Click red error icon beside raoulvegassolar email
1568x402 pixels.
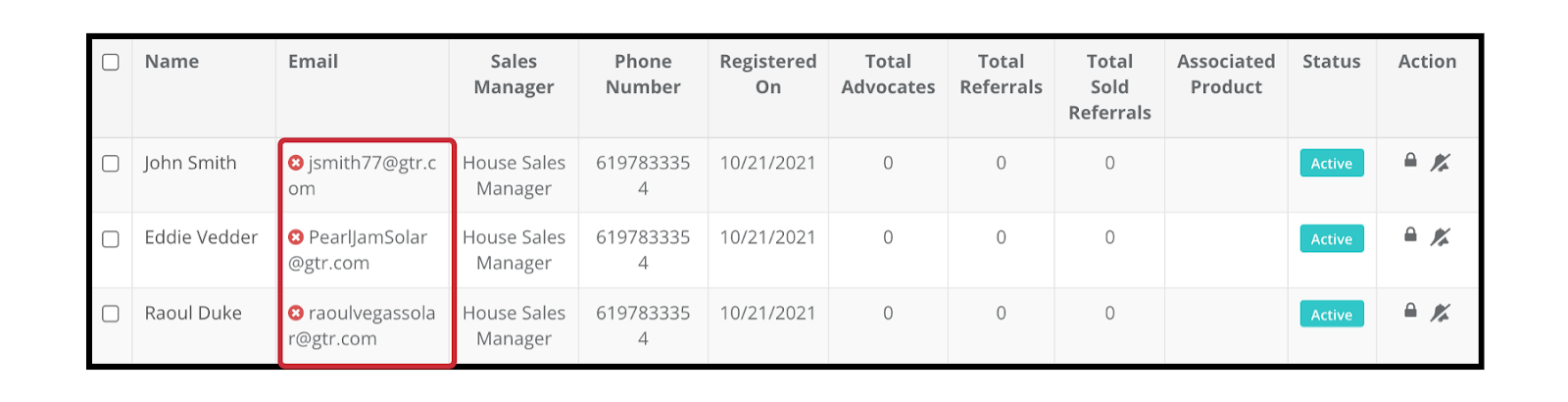click(296, 313)
